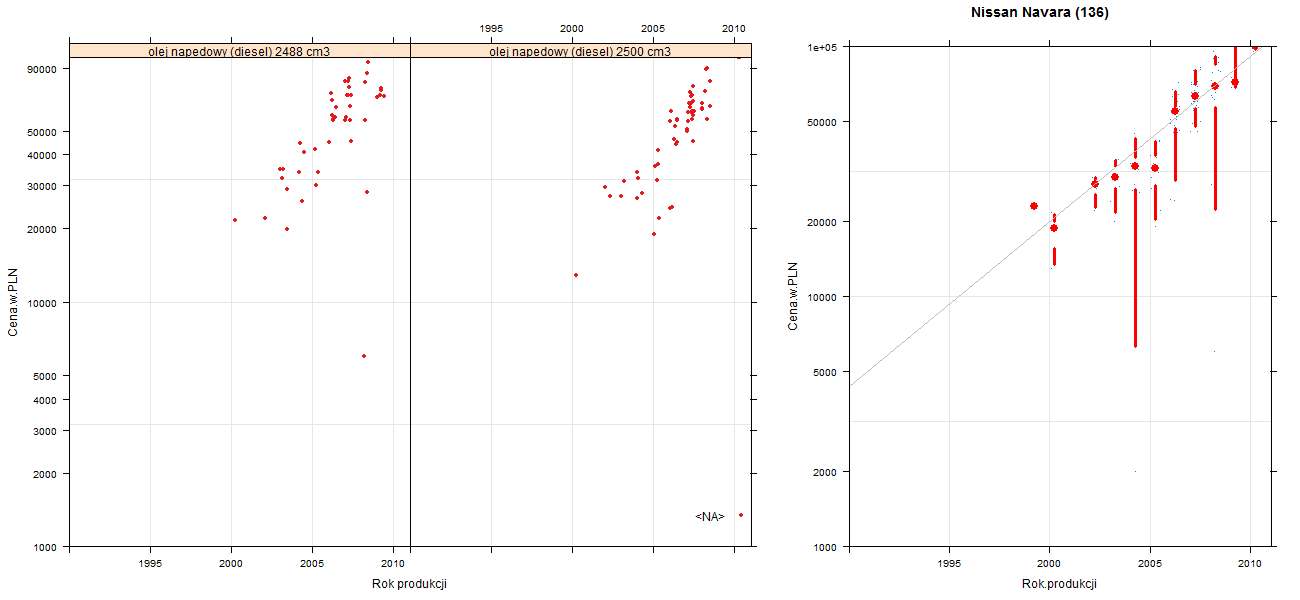Click year tick "2005" under the Nissan Navara chart
The image size is (1300, 600).
click(x=1150, y=565)
